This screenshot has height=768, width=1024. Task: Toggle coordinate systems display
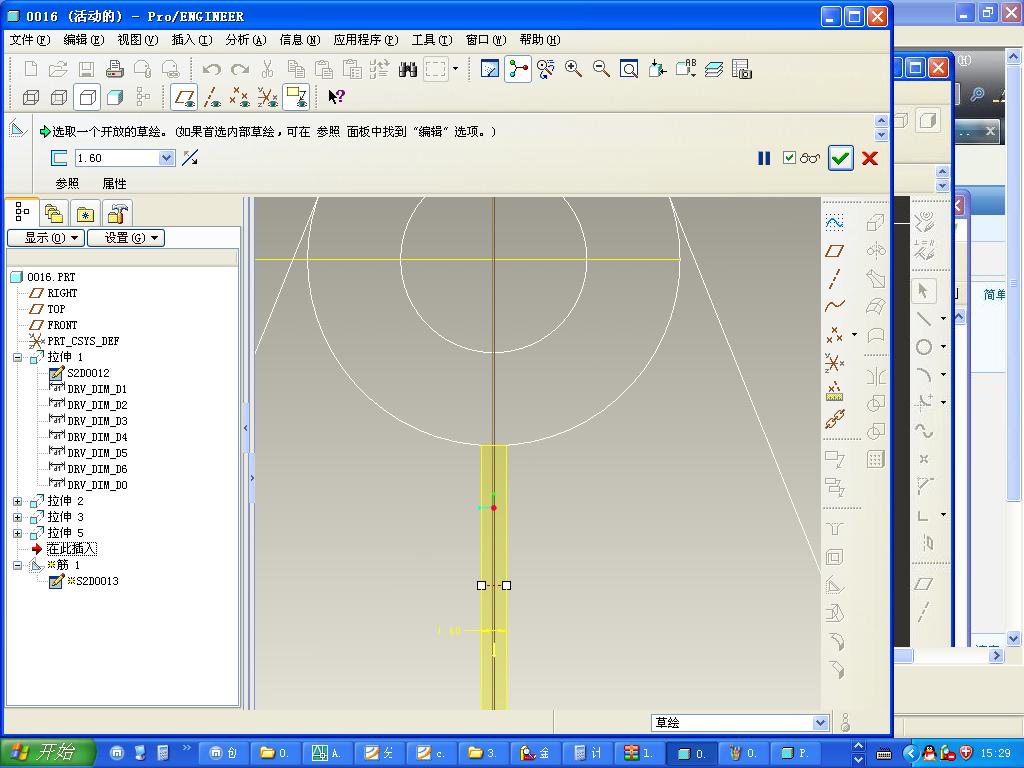point(267,98)
